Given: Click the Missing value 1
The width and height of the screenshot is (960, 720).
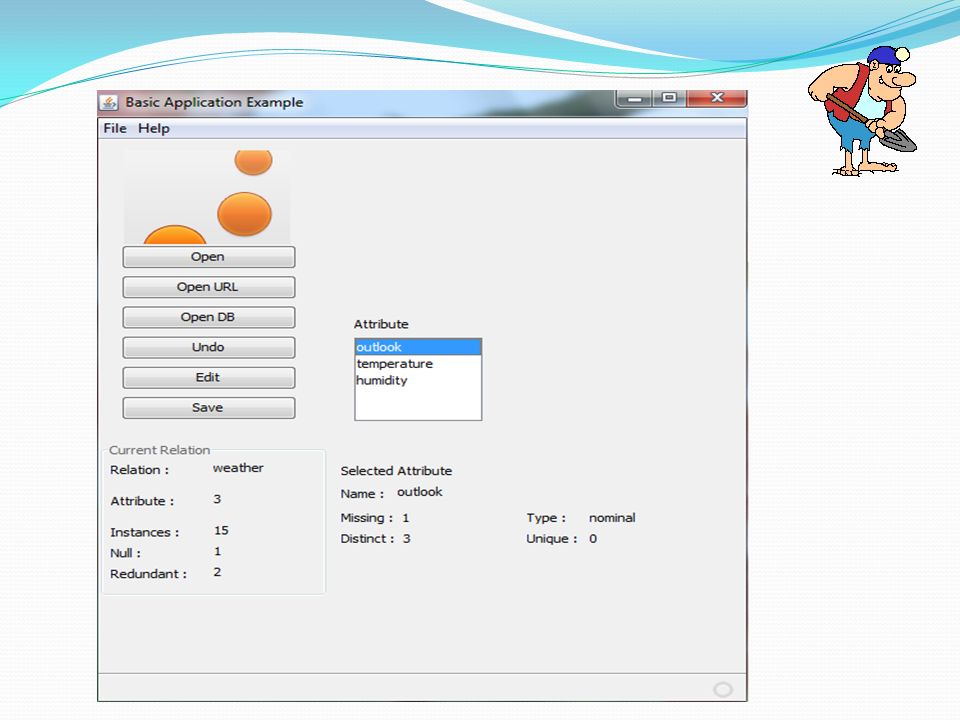Looking at the screenshot, I should click(405, 518).
